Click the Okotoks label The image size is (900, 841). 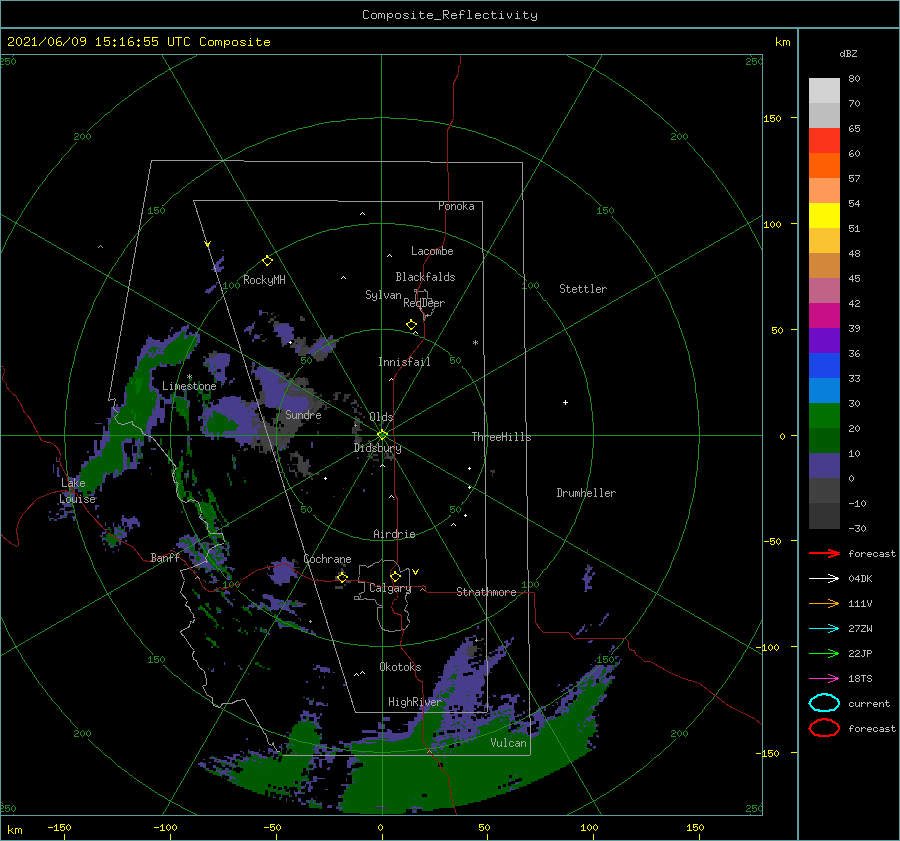point(400,666)
